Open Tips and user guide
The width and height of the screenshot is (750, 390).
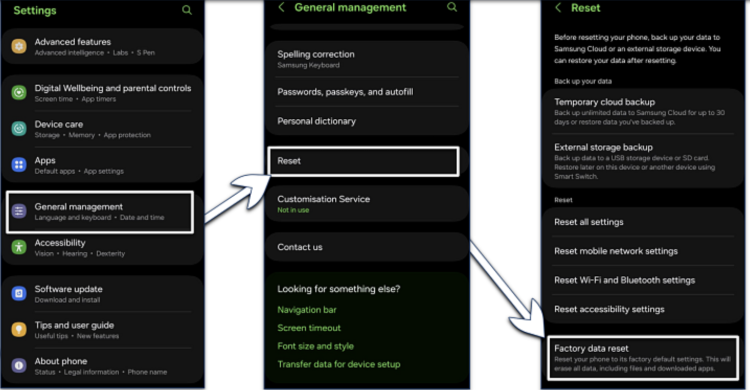[x=102, y=330]
